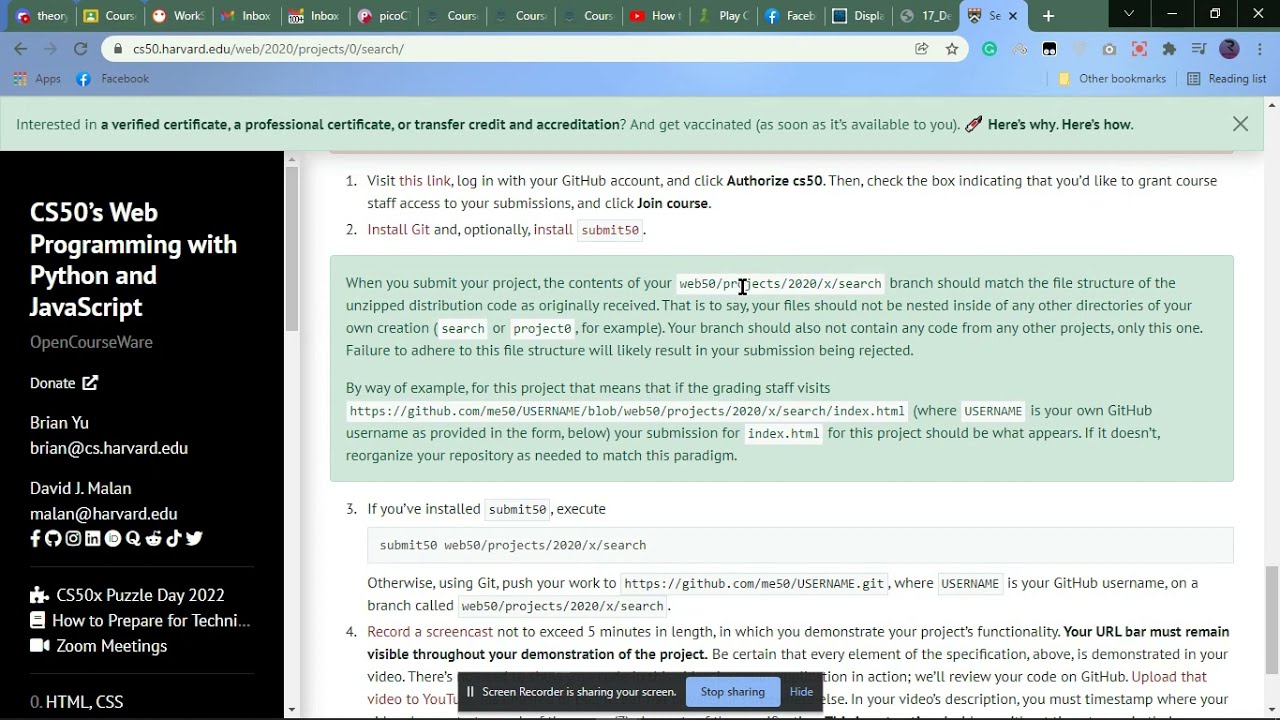This screenshot has width=1280, height=720.
Task: Email malan@harvard.edu
Action: point(104,514)
